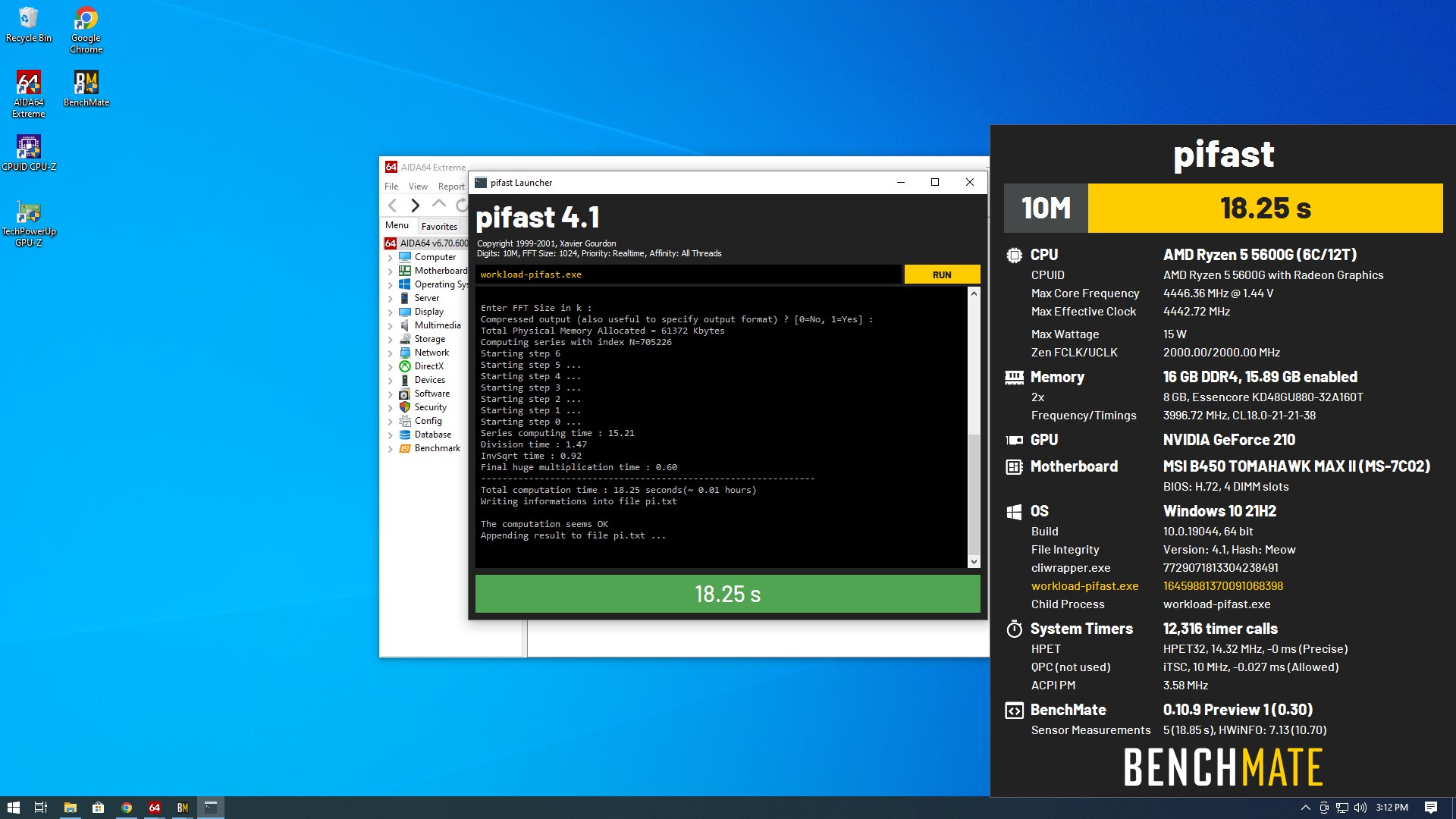The width and height of the screenshot is (1456, 819).
Task: Open File menu in AIDA64
Action: tap(391, 187)
